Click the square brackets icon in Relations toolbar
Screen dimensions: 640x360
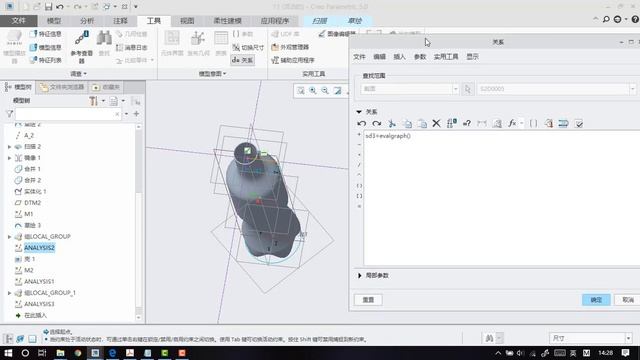[533, 123]
